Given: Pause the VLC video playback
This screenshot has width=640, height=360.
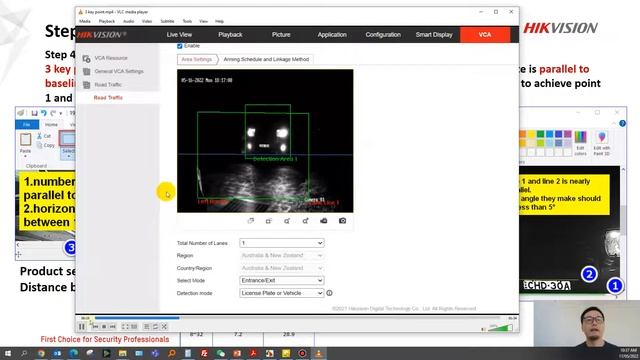Looking at the screenshot, I should pyautogui.click(x=82, y=327).
